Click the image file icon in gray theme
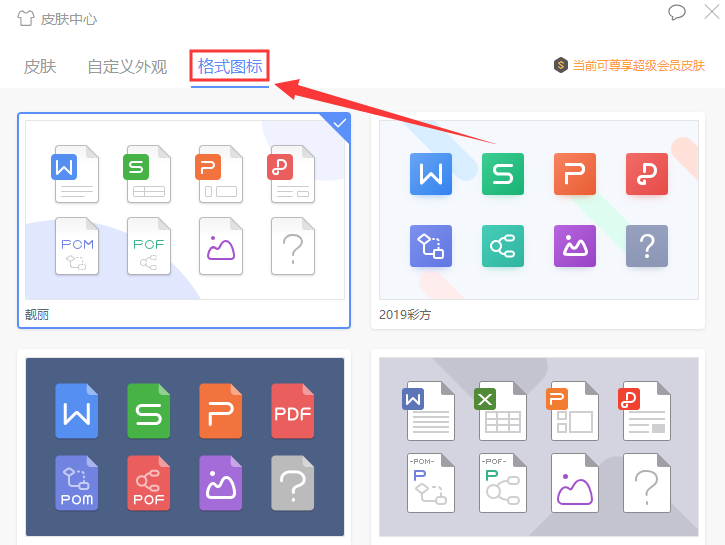Viewport: 725px width, 545px height. pyautogui.click(x=575, y=483)
